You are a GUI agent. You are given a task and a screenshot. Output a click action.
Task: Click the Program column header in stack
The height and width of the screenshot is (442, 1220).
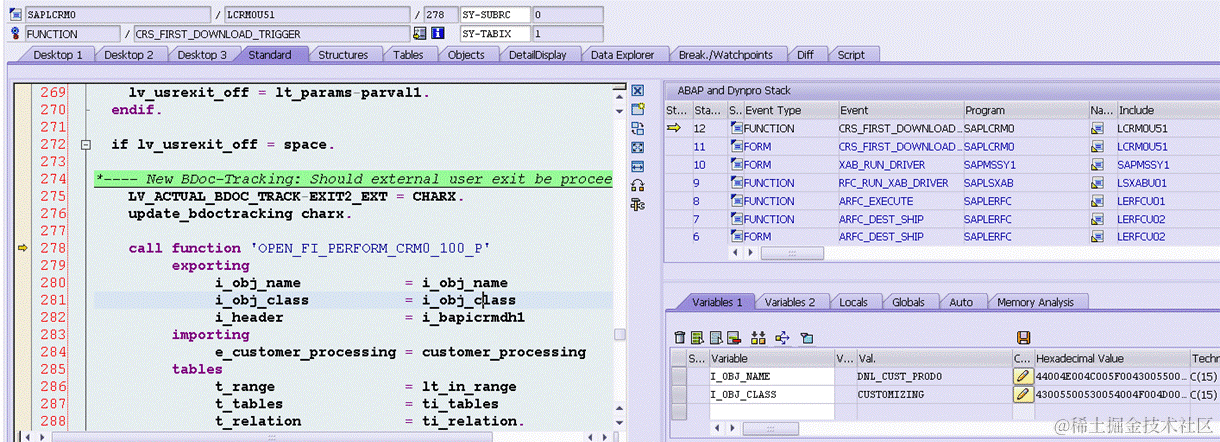pyautogui.click(x=1024, y=110)
